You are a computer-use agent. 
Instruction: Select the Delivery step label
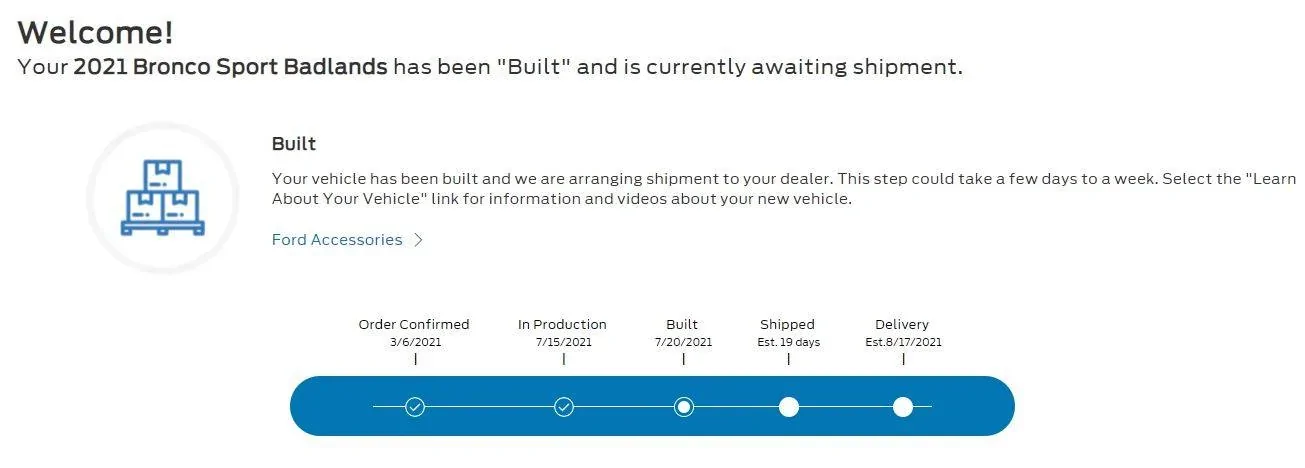(x=902, y=324)
